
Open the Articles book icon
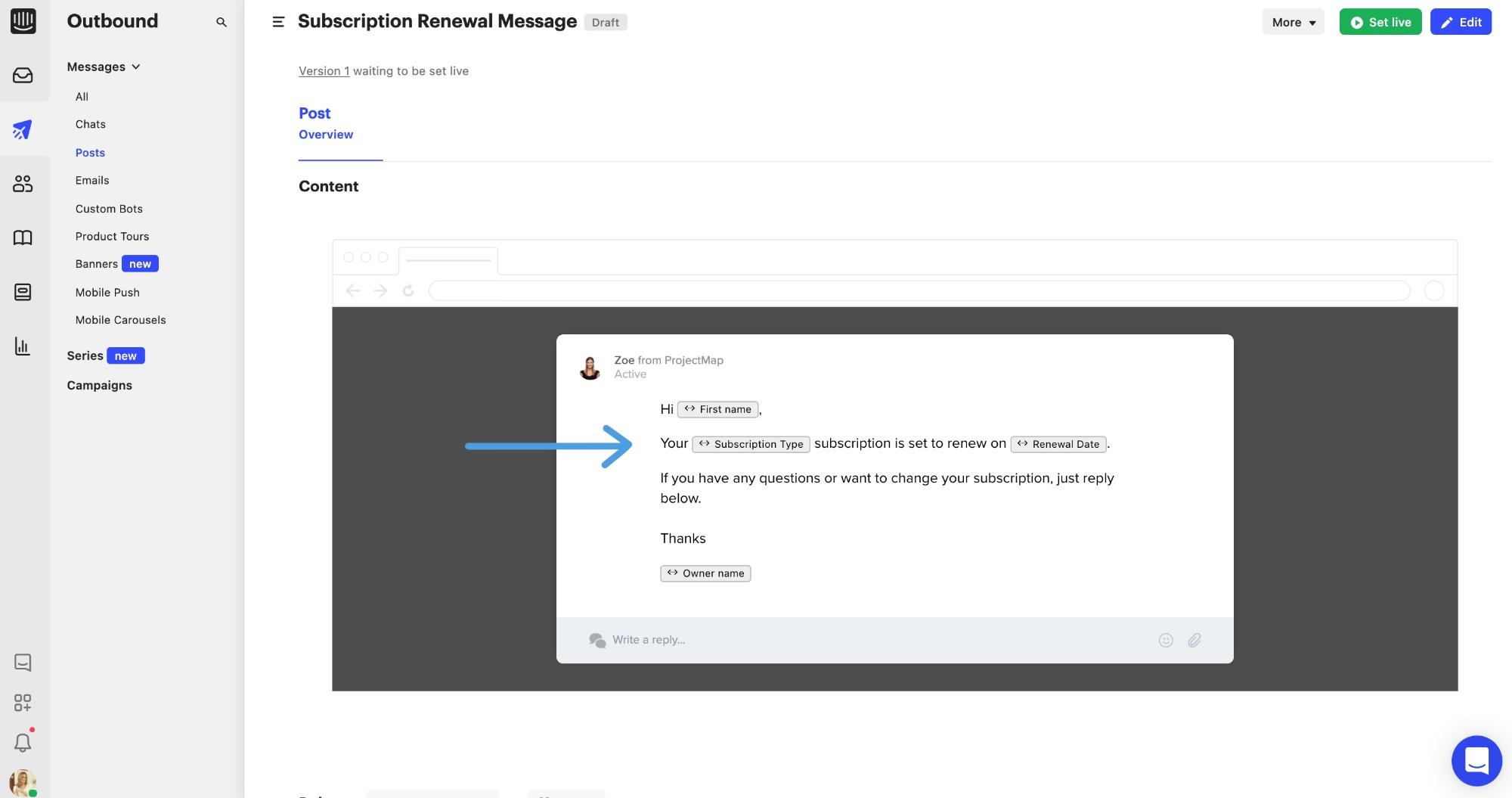[x=23, y=238]
